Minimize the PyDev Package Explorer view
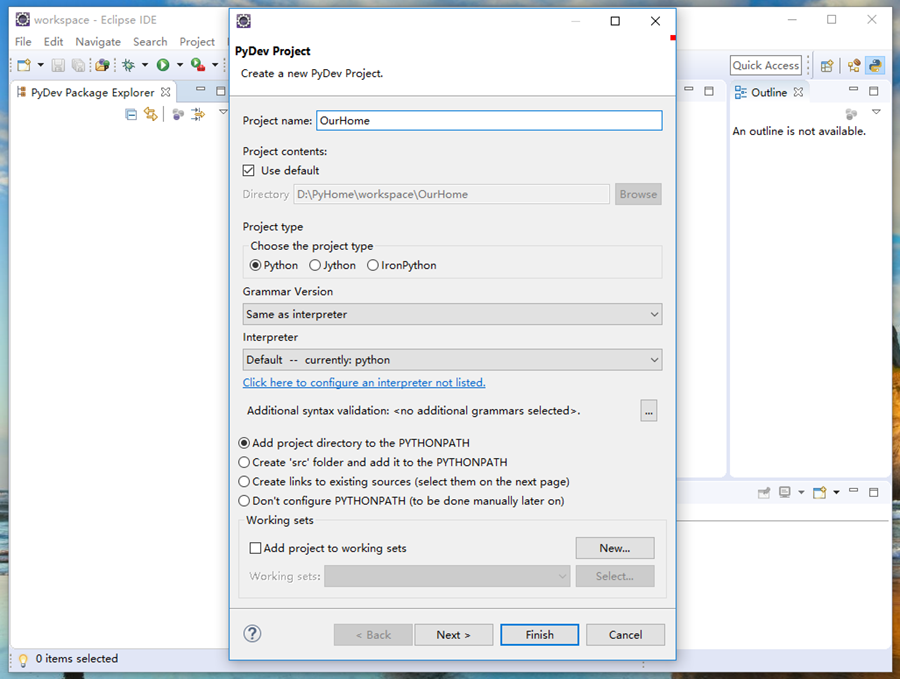The height and width of the screenshot is (679, 900). coord(200,90)
